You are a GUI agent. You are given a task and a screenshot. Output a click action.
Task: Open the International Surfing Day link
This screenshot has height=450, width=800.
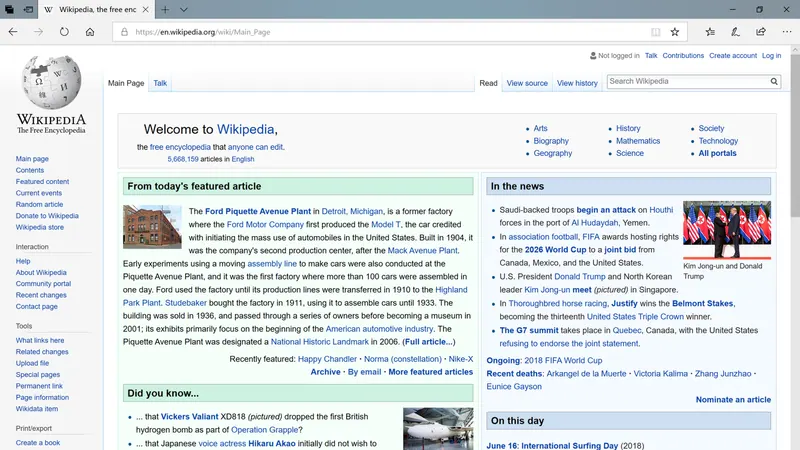coord(569,446)
